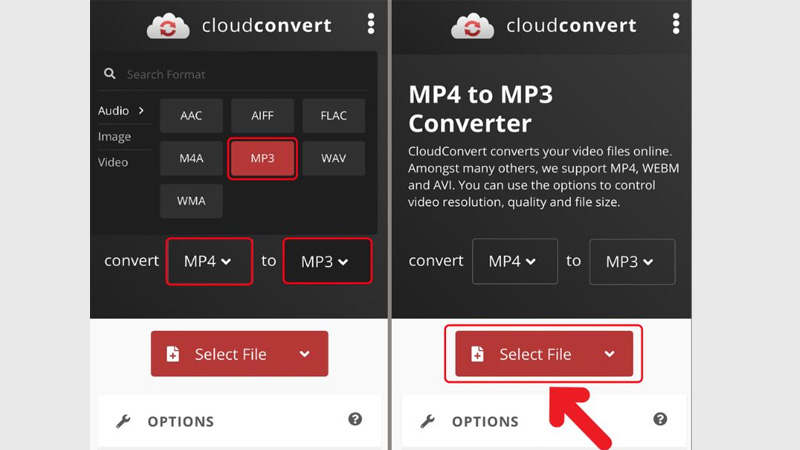
Task: Open the MP3 target dropdown in left panel
Action: tap(326, 261)
